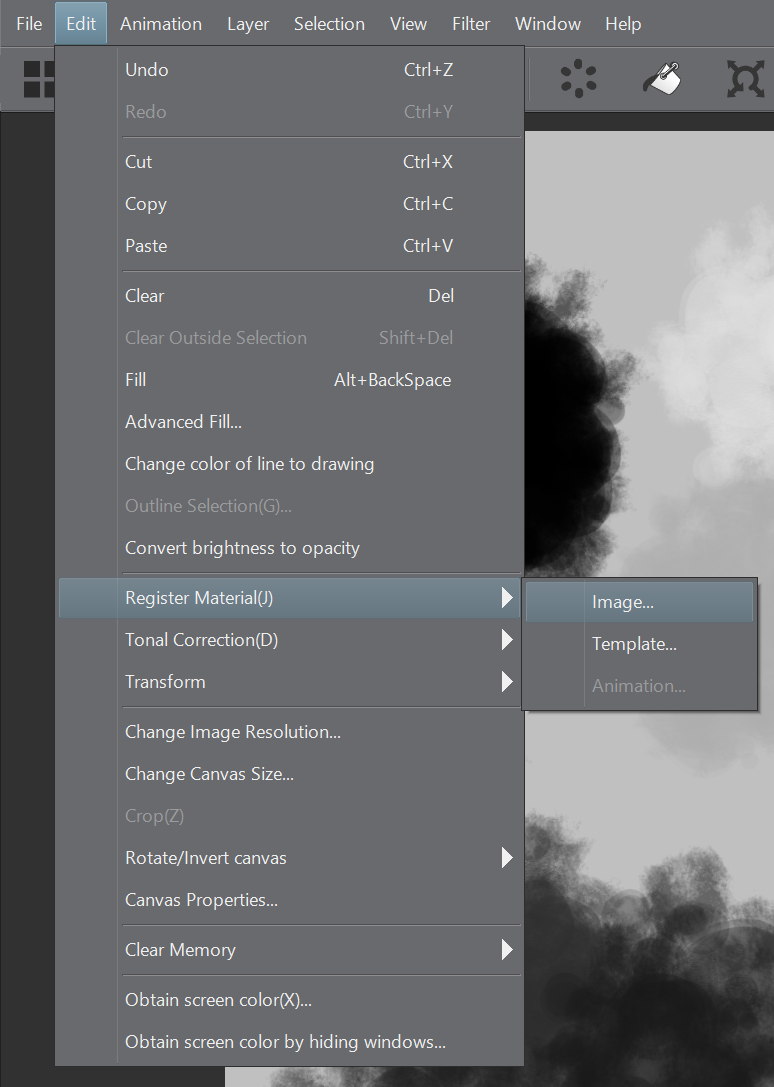Screen dimensions: 774x1087
Task: Open the File menu
Action: click(x=29, y=24)
